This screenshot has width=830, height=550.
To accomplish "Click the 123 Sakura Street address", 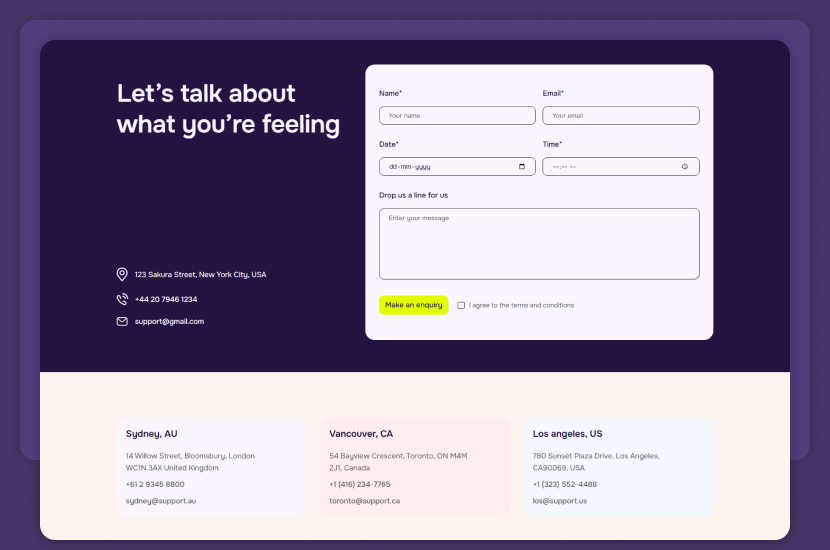I will 200,274.
